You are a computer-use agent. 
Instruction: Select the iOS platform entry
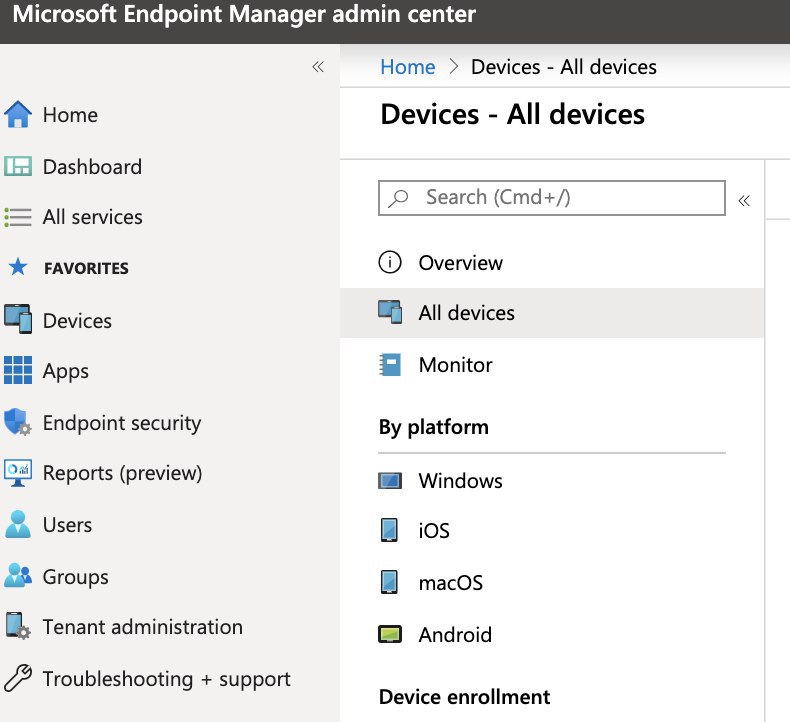coord(552,531)
